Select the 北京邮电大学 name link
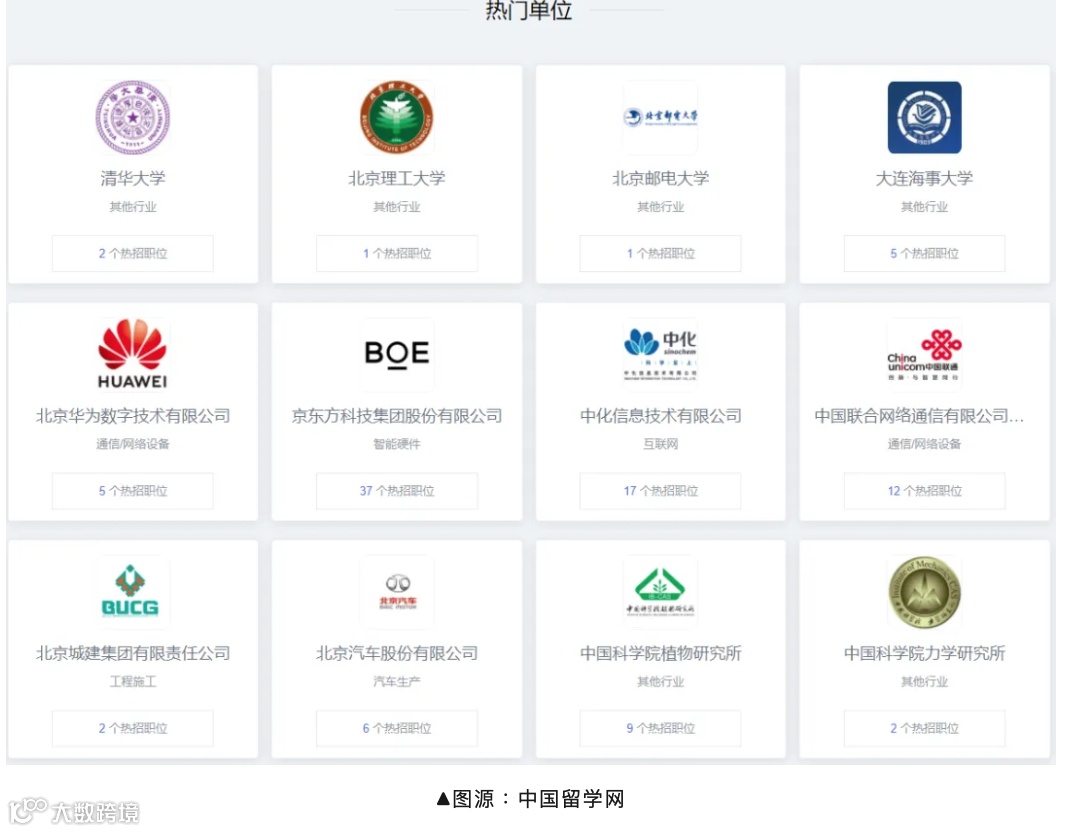The image size is (1068, 832). (660, 178)
